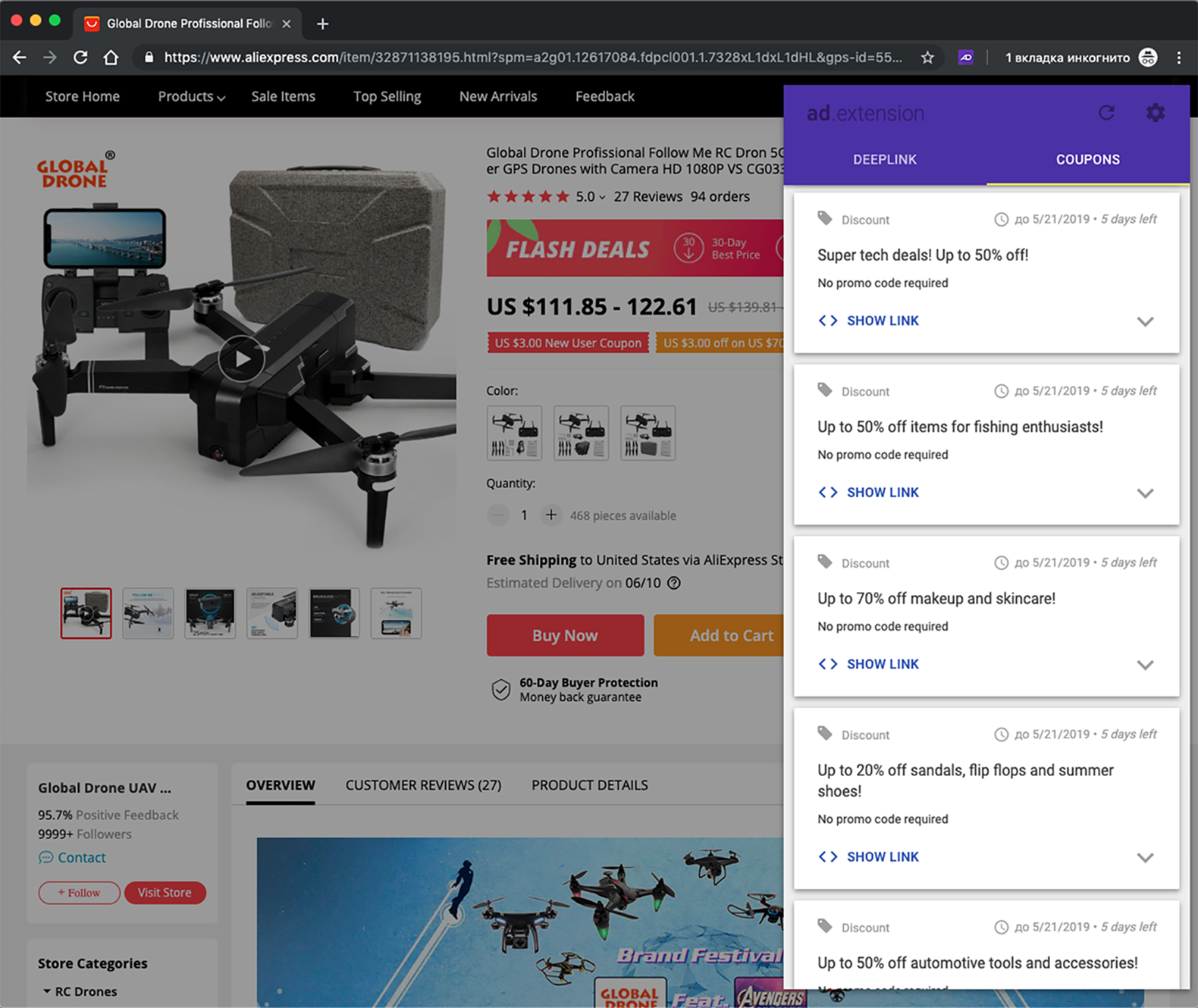This screenshot has width=1198, height=1008.
Task: Open the store Feedback page
Action: click(x=605, y=96)
